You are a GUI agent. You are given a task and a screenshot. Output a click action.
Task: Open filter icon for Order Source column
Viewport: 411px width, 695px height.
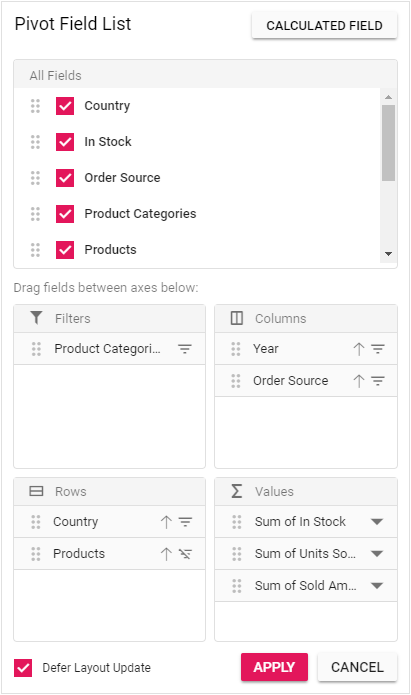[x=378, y=381]
